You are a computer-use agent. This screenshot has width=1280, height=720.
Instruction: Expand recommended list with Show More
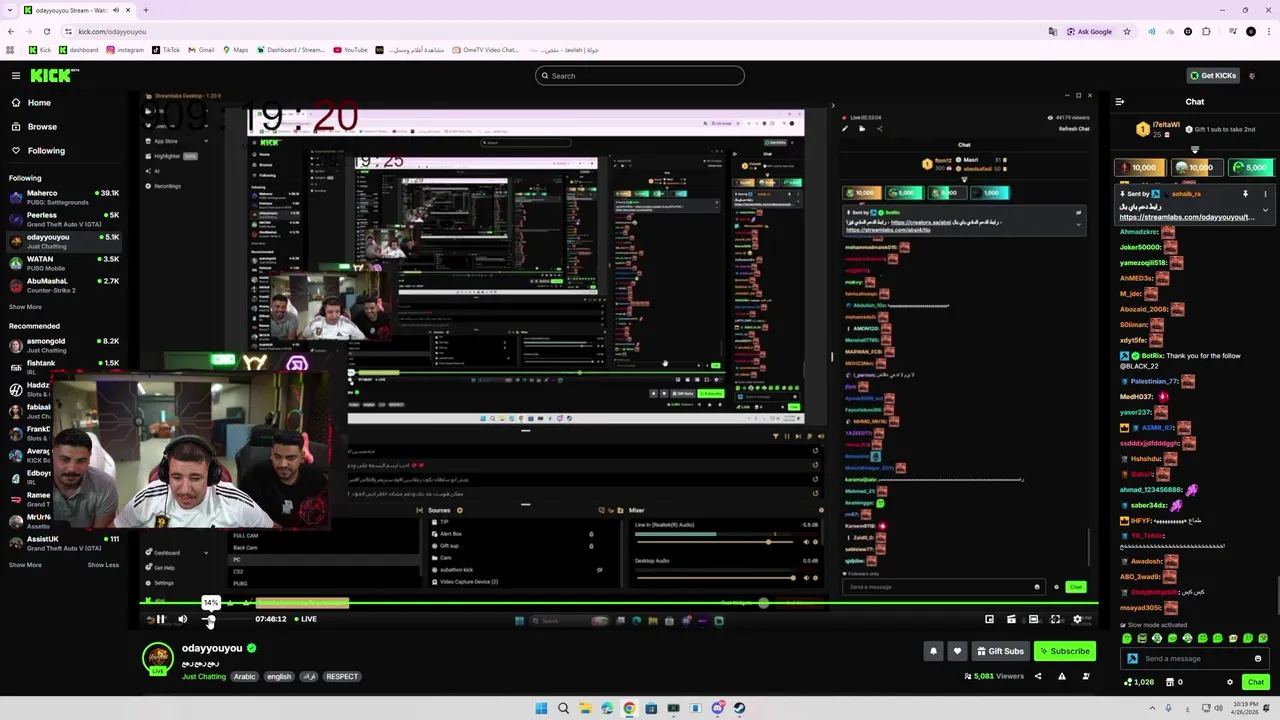pyautogui.click(x=26, y=565)
